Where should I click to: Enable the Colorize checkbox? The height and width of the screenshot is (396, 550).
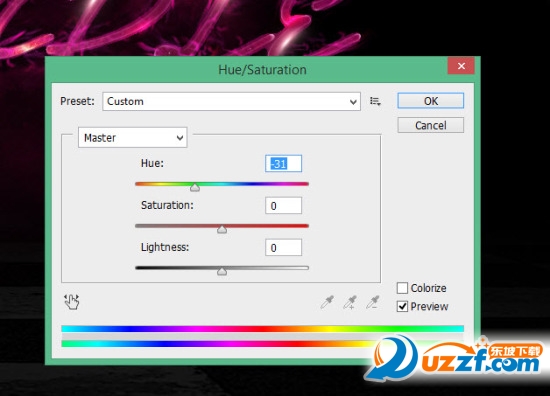point(402,288)
